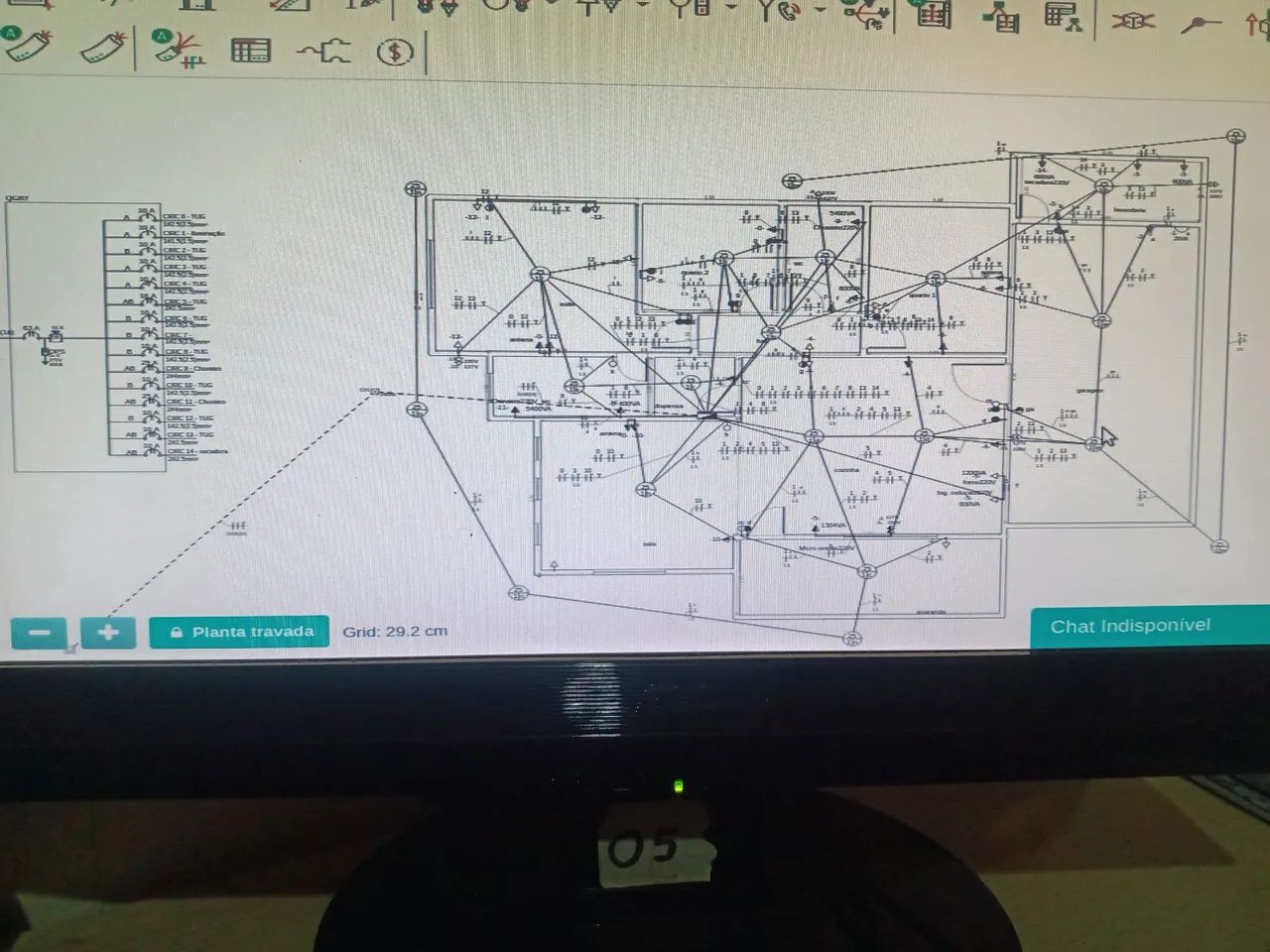1270x952 pixels.
Task: Click the circuit breaker symbol icon
Action: (x=323, y=51)
